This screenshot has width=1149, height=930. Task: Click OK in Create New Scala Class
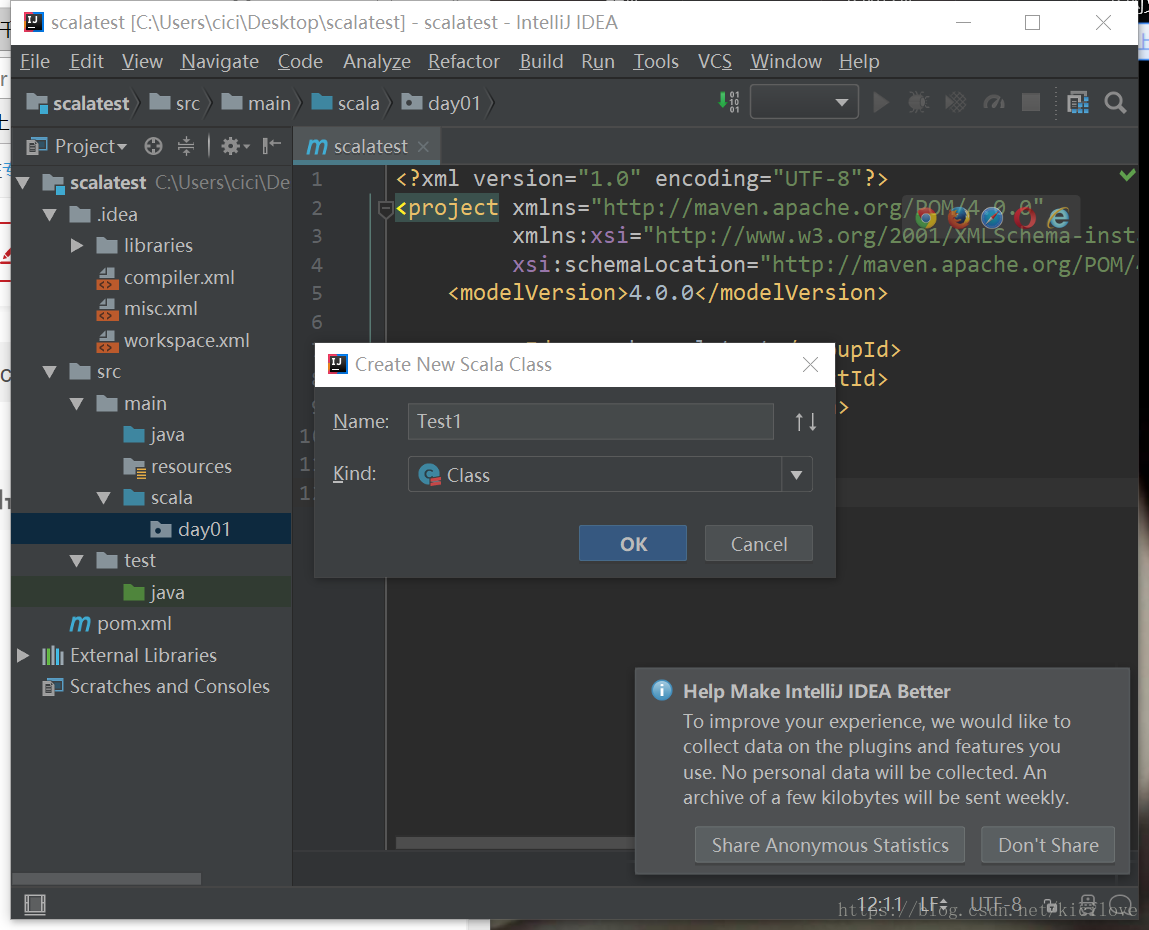[632, 544]
